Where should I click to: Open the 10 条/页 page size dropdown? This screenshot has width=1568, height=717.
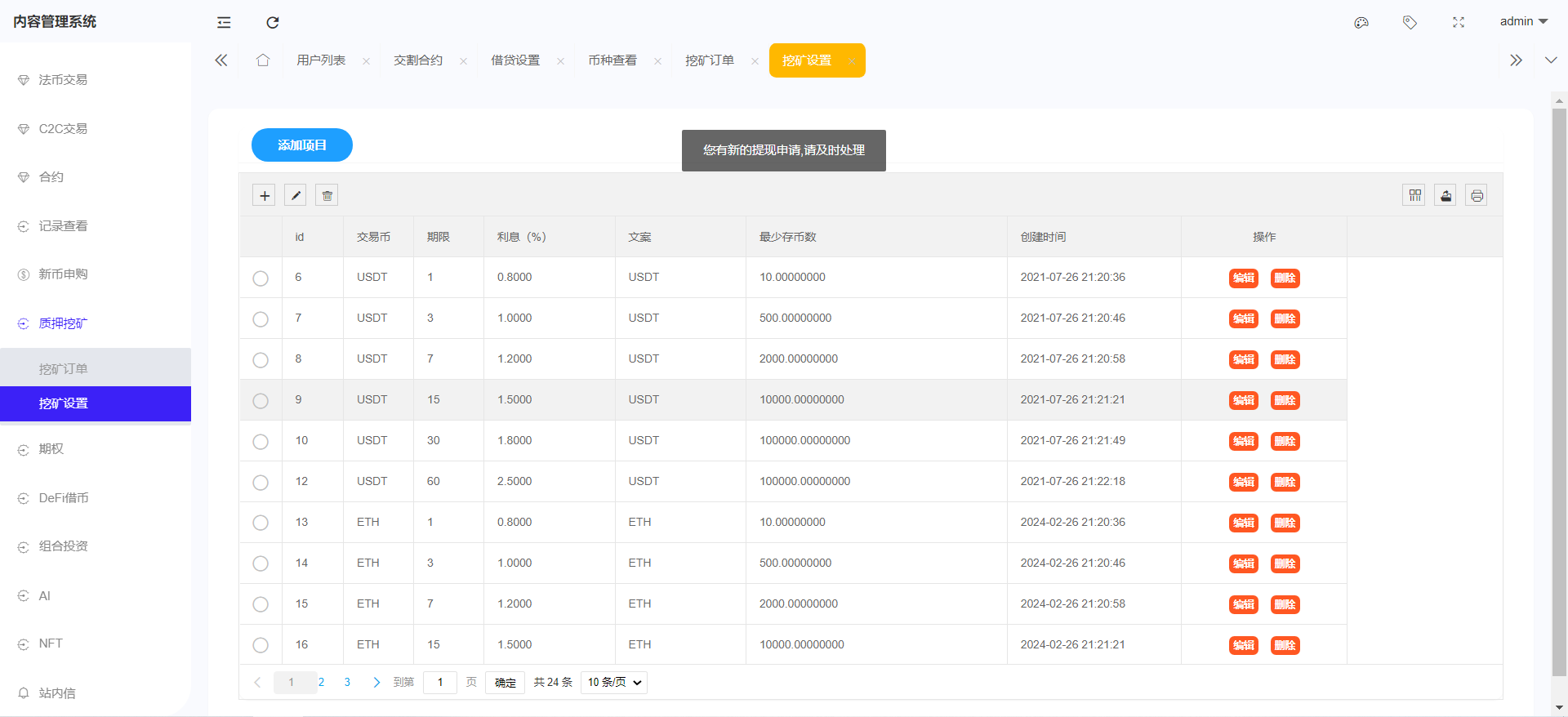(x=614, y=683)
